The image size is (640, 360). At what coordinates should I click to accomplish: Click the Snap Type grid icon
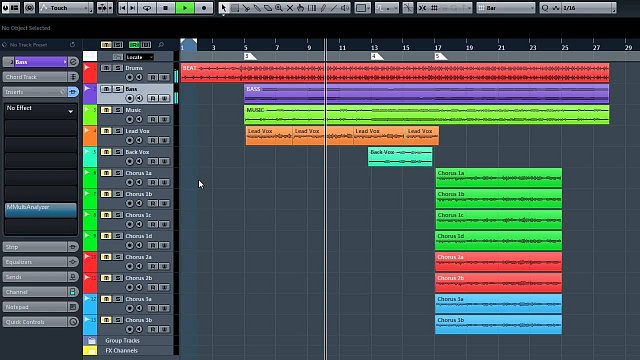coord(435,8)
